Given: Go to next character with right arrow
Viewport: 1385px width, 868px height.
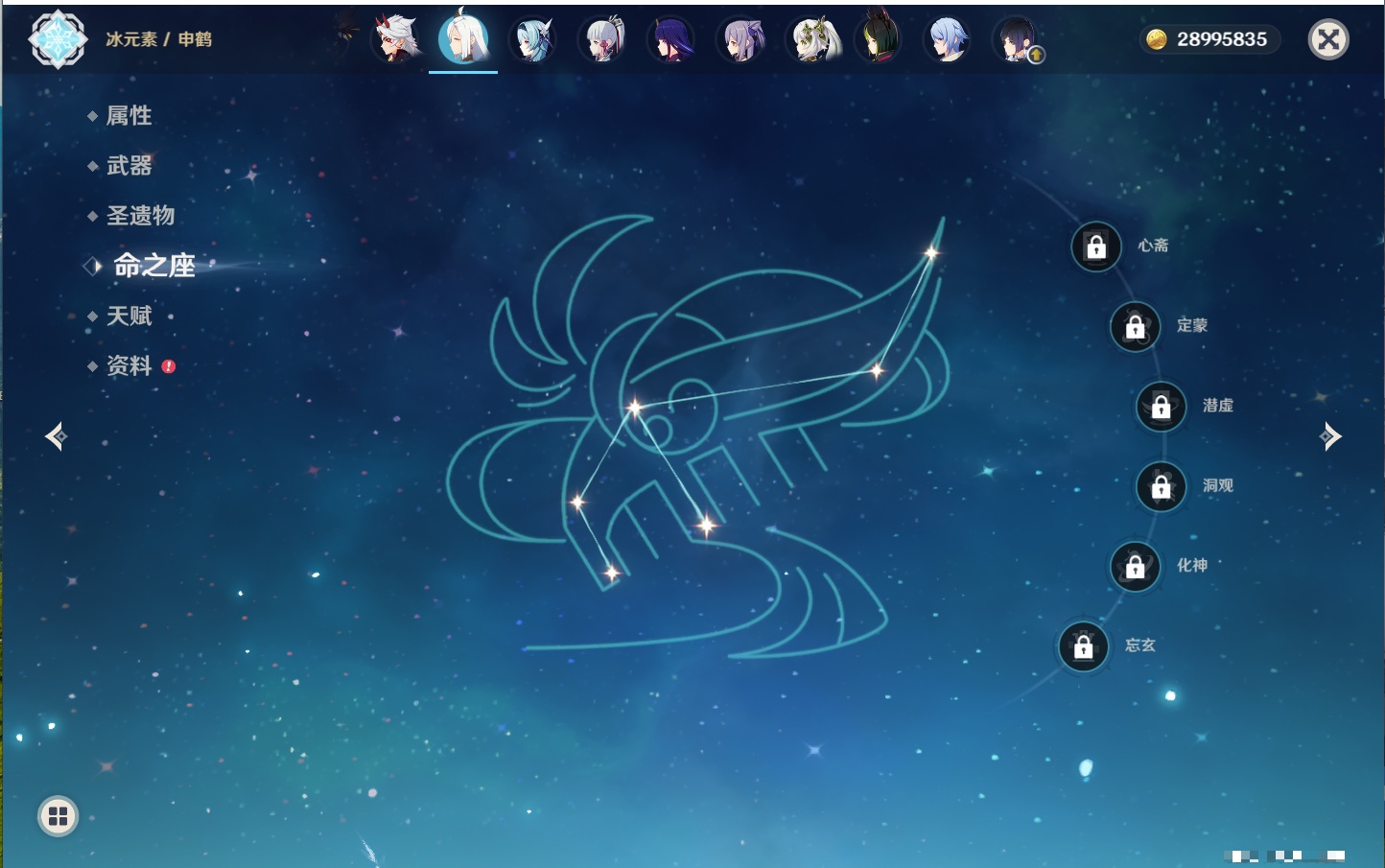Looking at the screenshot, I should 1330,436.
